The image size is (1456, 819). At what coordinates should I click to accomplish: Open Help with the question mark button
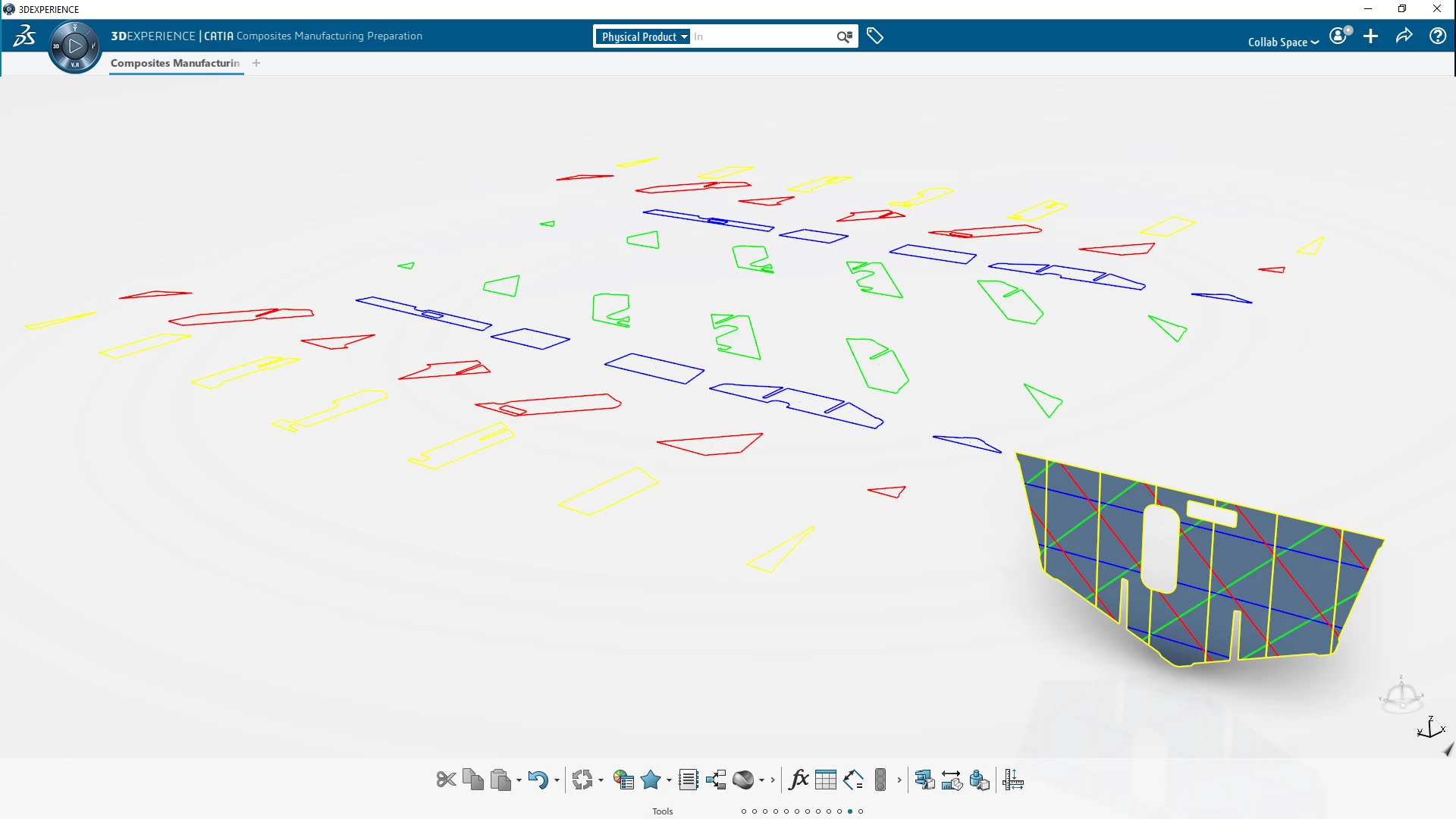click(1437, 36)
